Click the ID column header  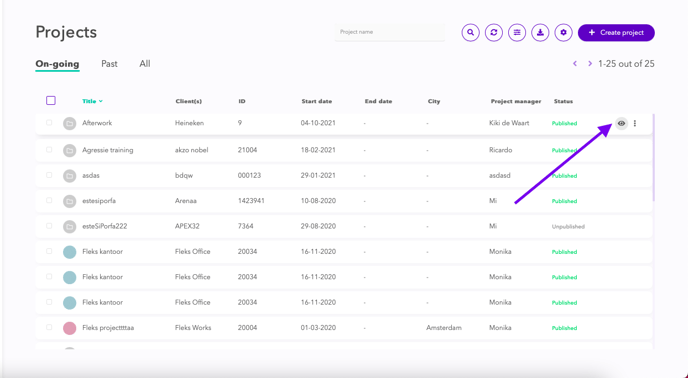pos(242,101)
